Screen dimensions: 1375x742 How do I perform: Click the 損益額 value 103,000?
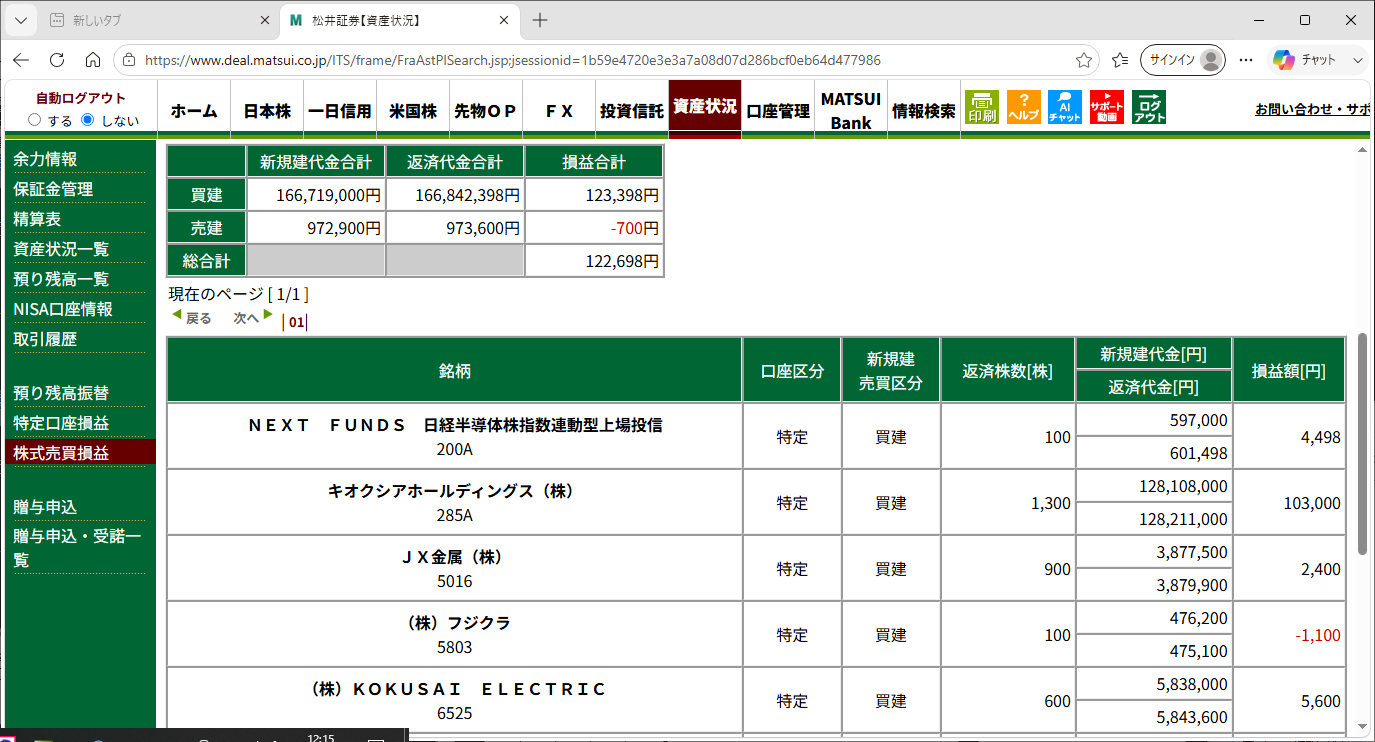[1311, 503]
